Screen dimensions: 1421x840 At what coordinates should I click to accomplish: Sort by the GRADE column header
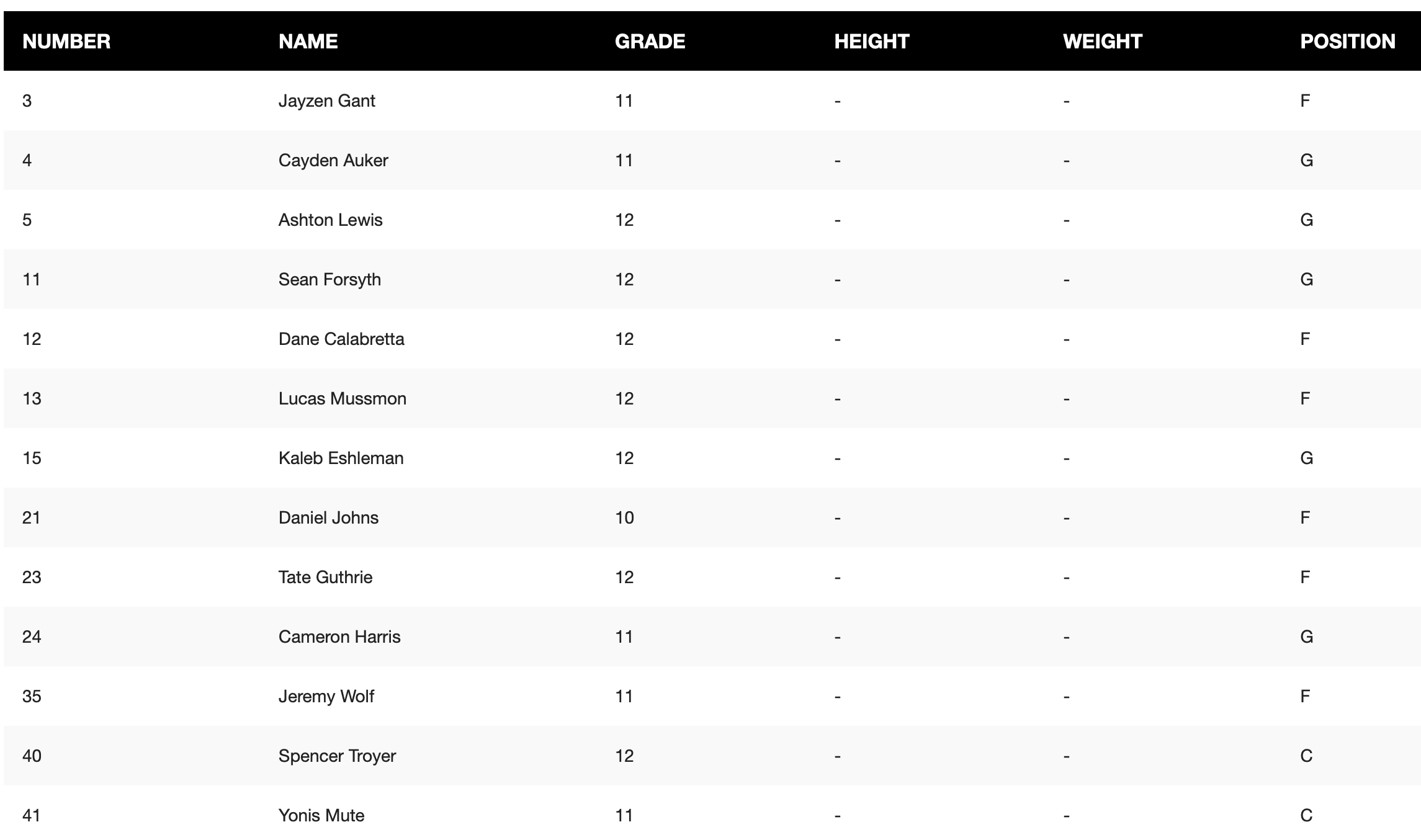tap(650, 42)
